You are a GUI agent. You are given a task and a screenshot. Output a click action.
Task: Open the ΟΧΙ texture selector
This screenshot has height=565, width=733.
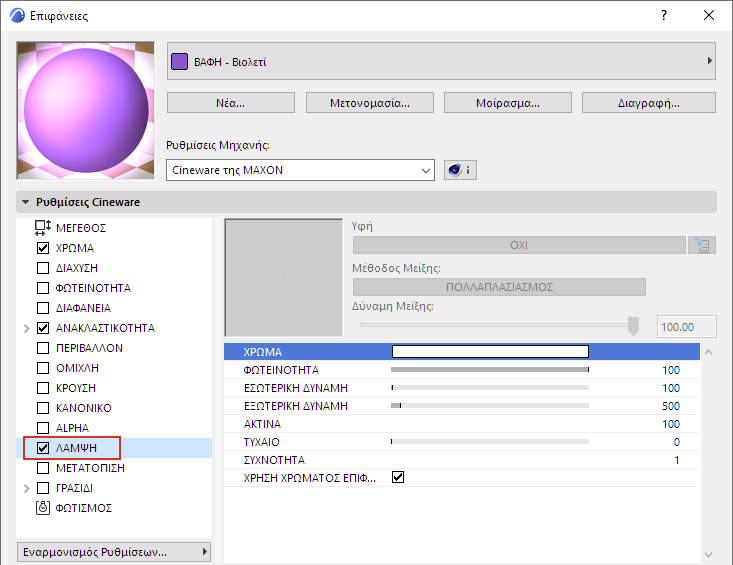[519, 245]
